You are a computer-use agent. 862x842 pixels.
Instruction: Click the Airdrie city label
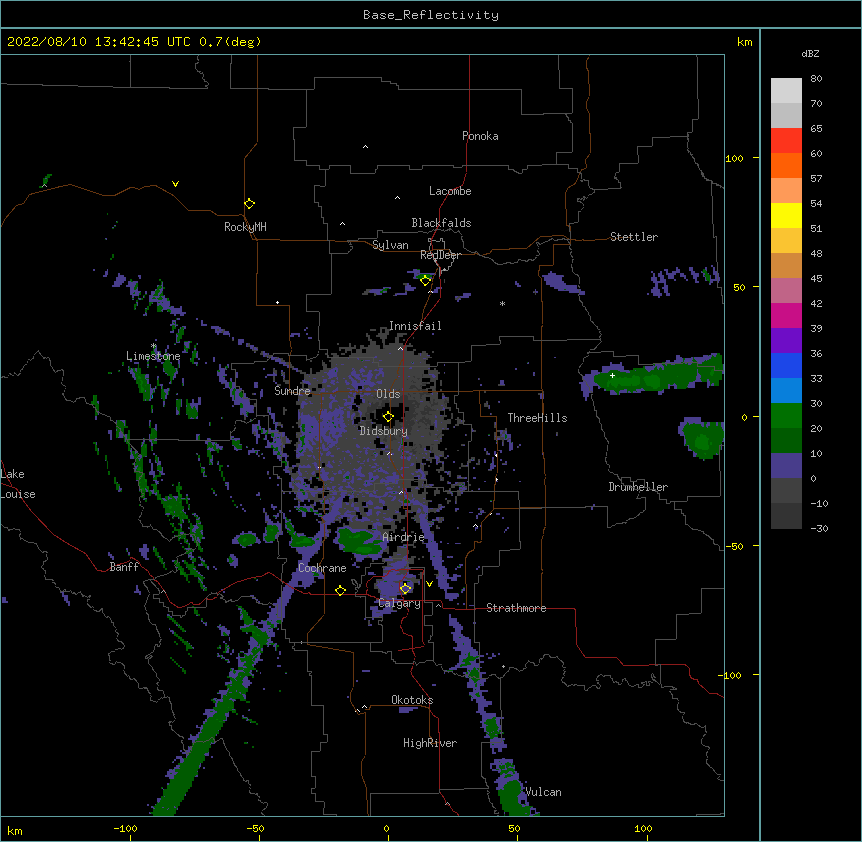[403, 537]
